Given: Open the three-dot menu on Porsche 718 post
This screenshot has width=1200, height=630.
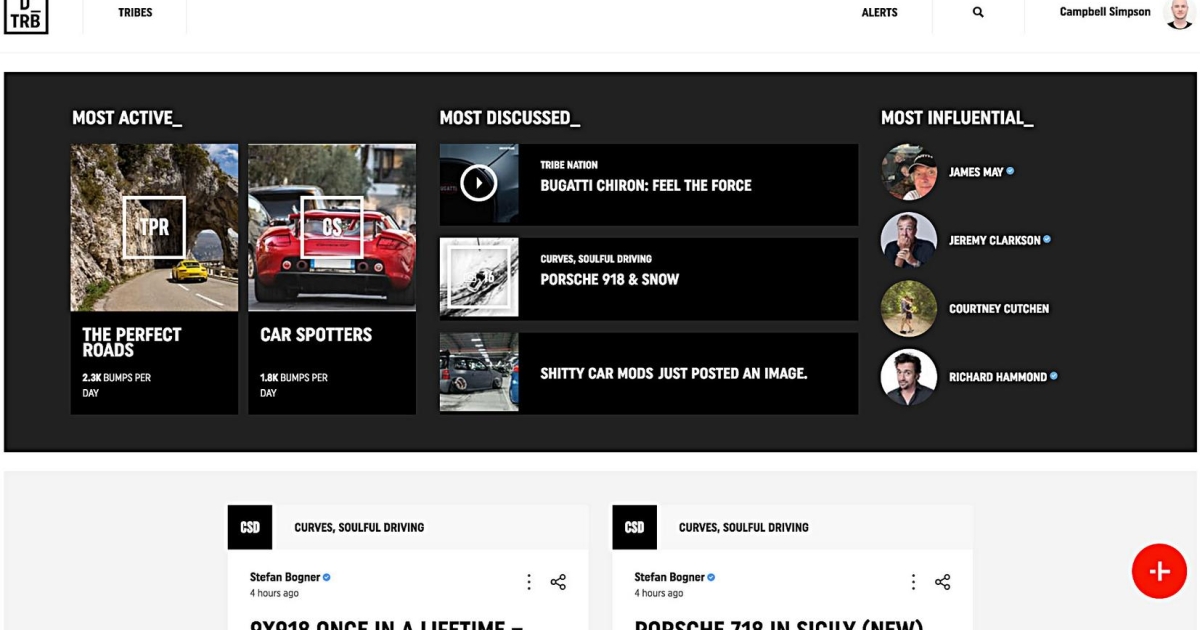Looking at the screenshot, I should (x=913, y=582).
